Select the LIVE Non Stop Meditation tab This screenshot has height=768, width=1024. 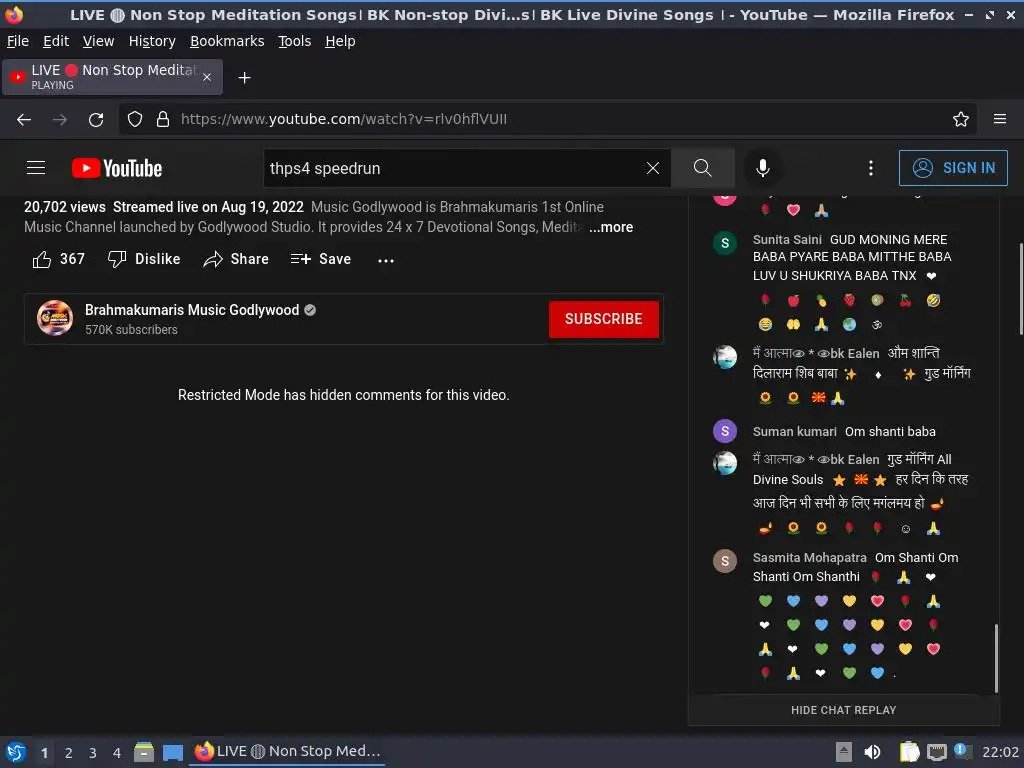(x=112, y=77)
